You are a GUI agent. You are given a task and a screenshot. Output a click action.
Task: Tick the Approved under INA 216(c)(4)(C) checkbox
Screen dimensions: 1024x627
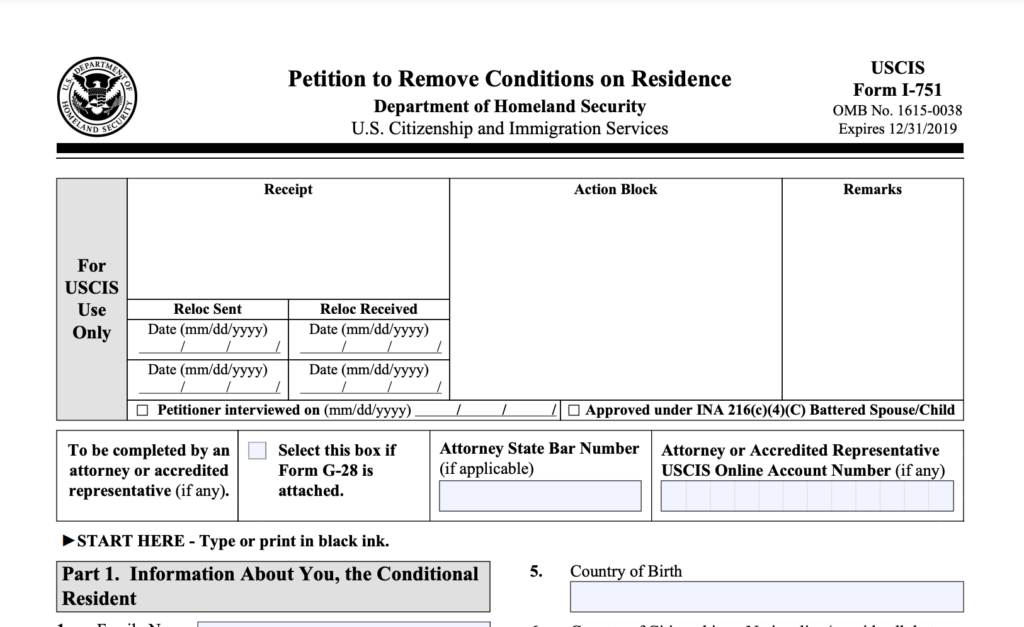point(574,410)
